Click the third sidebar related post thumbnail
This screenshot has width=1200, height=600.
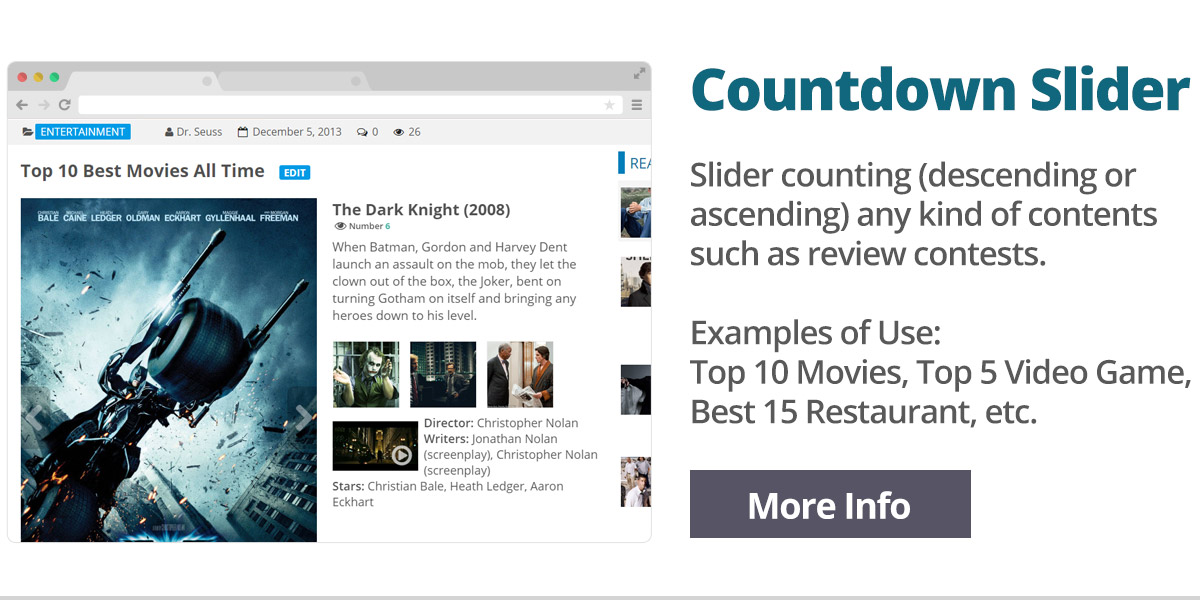(x=636, y=390)
